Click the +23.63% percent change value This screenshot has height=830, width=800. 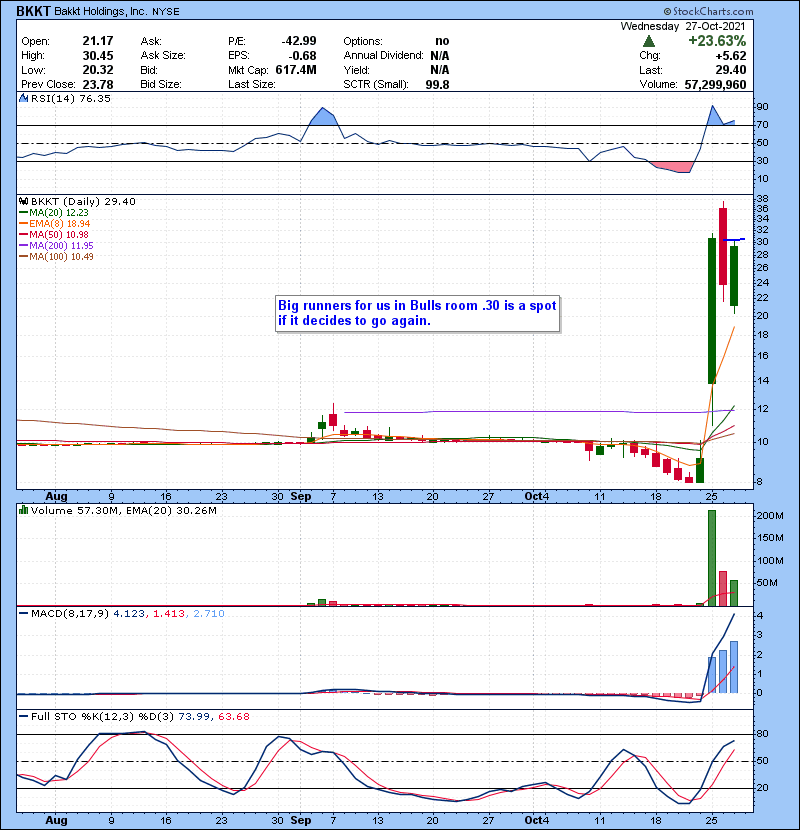(716, 41)
